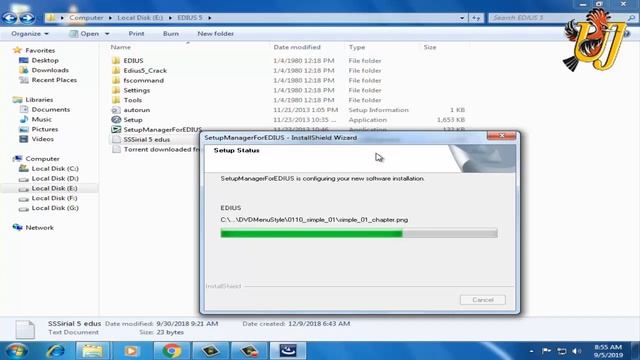640x360 pixels.
Task: Select the Setup application icon
Action: 116,120
